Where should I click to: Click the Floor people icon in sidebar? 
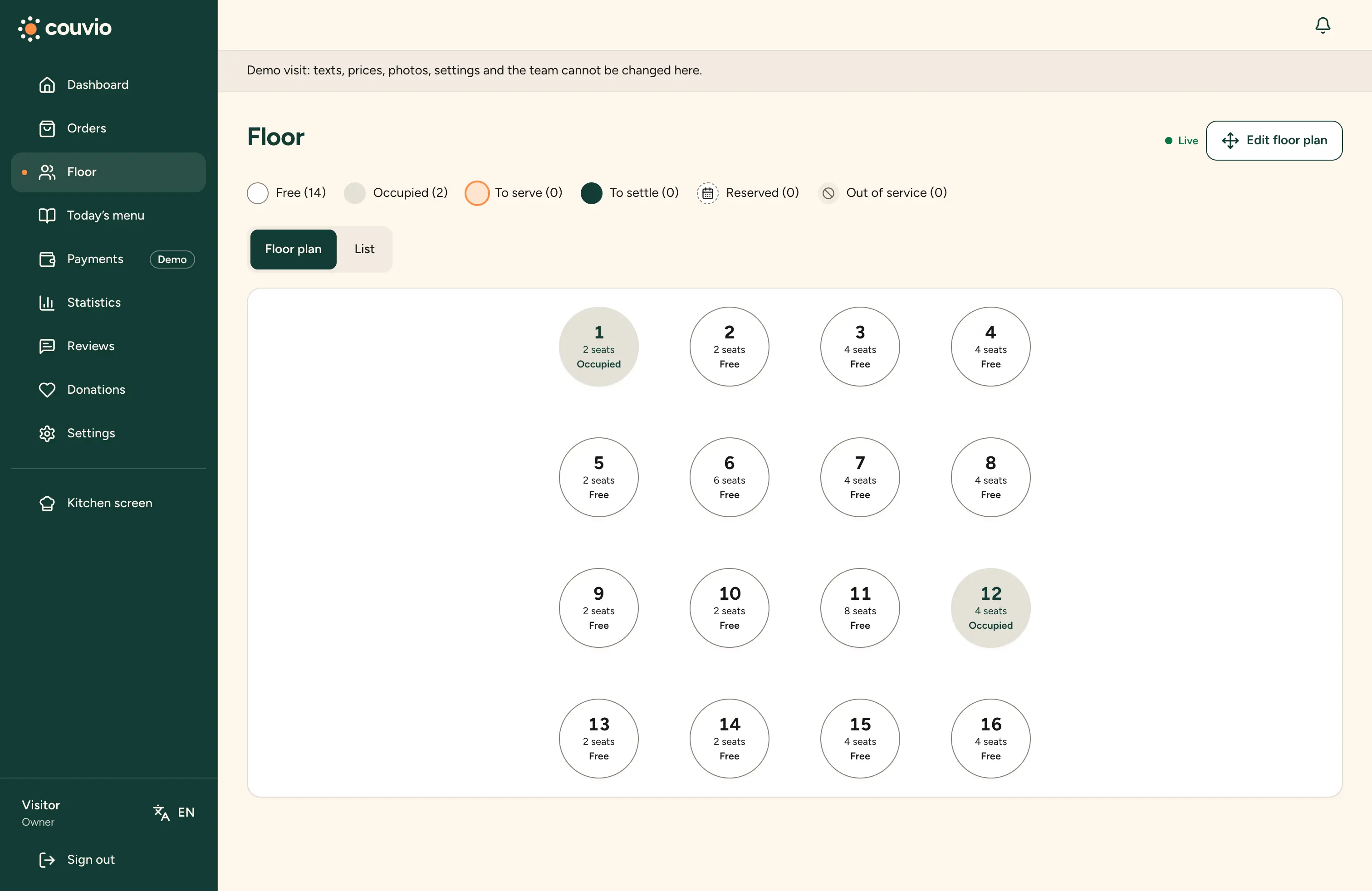coord(47,172)
